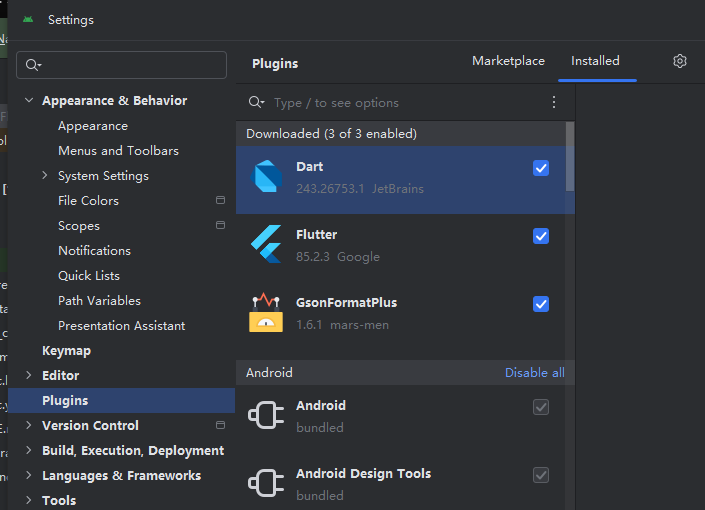
Task: Collapse the Appearance & Behavior section
Action: (29, 100)
